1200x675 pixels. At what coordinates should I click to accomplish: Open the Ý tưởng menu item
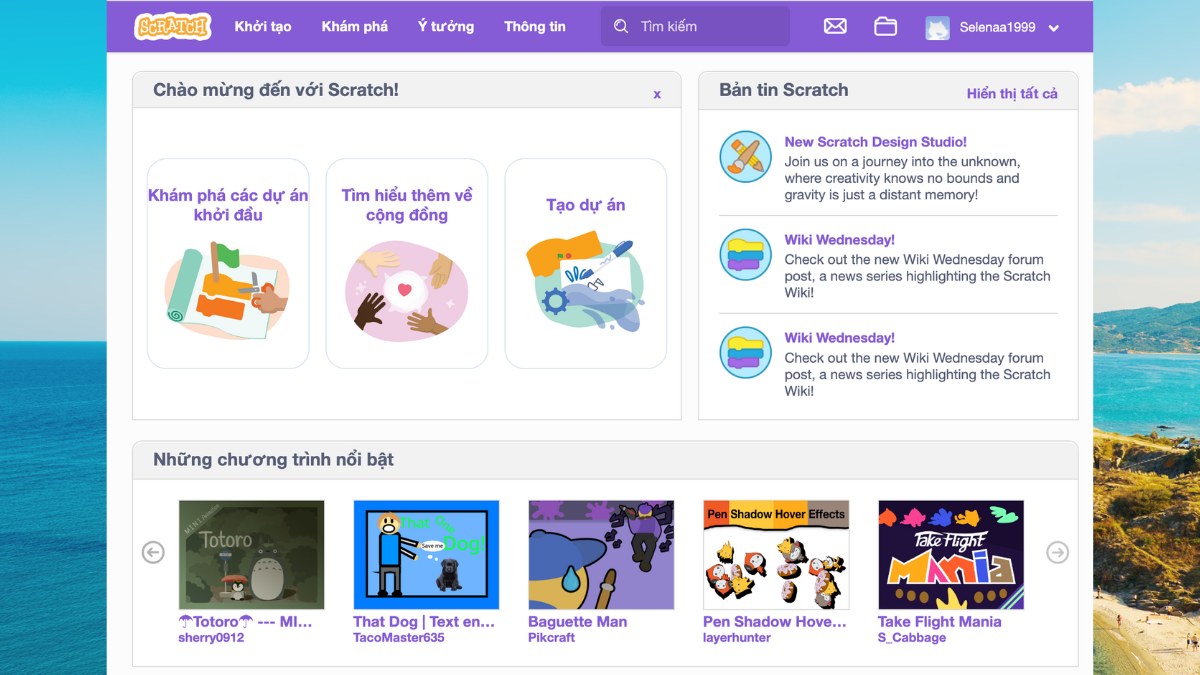(x=446, y=27)
